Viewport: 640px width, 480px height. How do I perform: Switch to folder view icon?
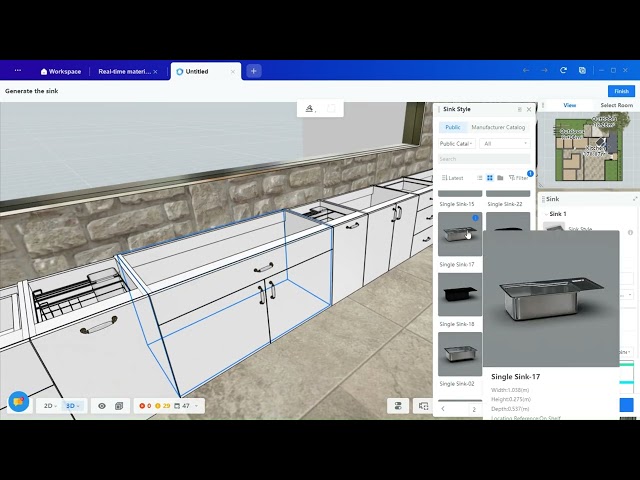coord(500,178)
